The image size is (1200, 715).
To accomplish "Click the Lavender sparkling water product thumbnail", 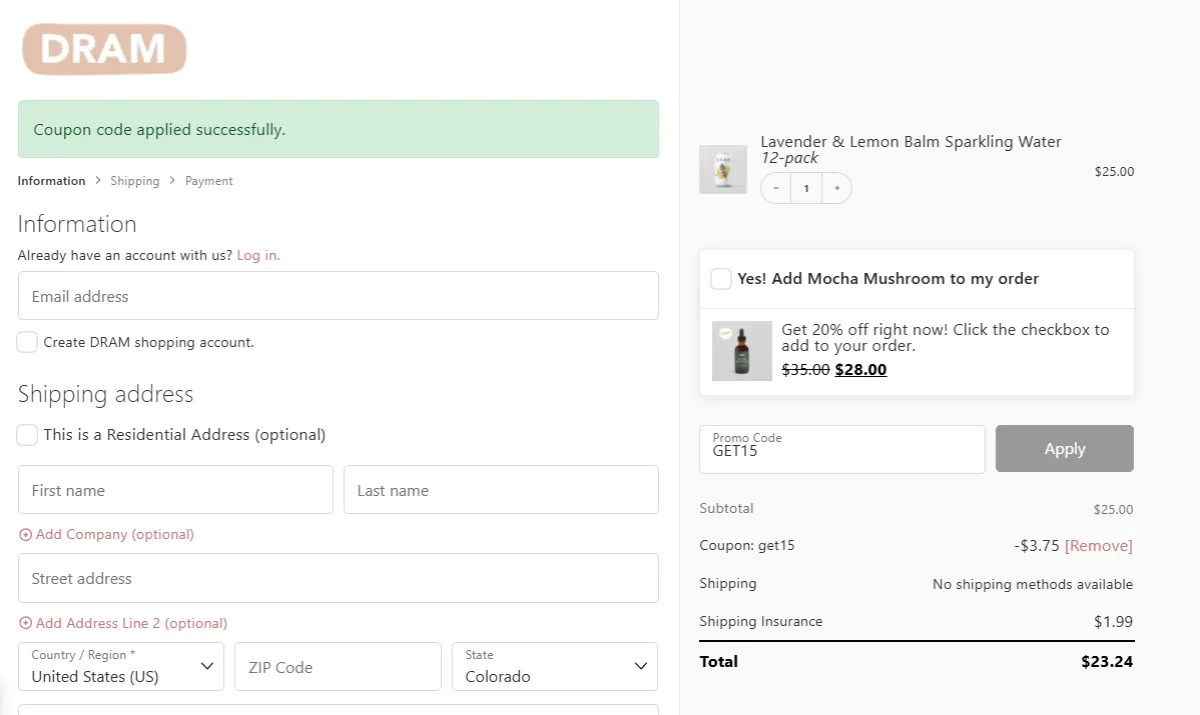I will point(722,169).
